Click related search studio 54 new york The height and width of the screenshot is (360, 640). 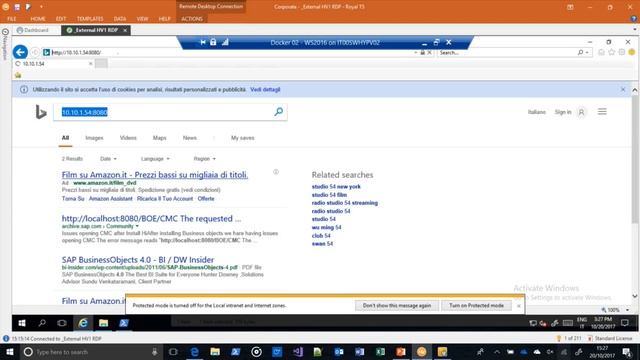(336, 187)
